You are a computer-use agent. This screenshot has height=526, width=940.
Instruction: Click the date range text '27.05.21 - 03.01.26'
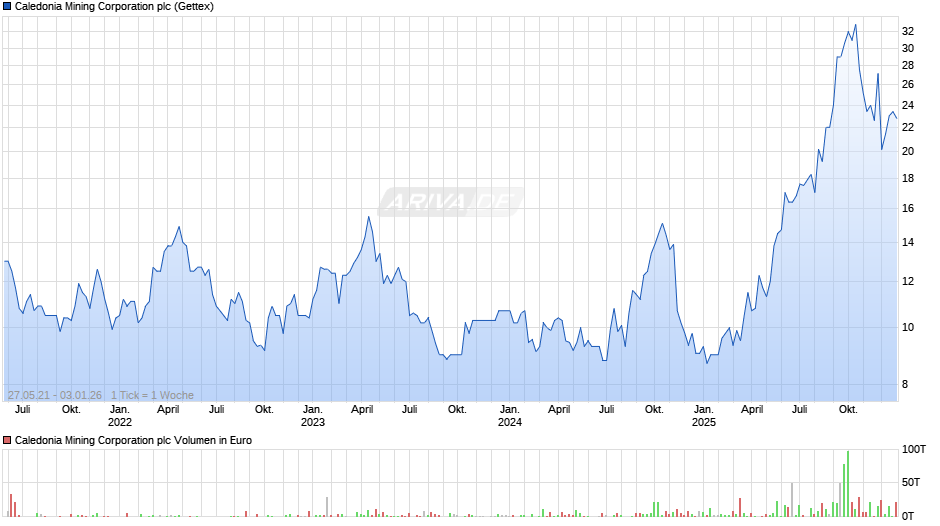[x=55, y=395]
